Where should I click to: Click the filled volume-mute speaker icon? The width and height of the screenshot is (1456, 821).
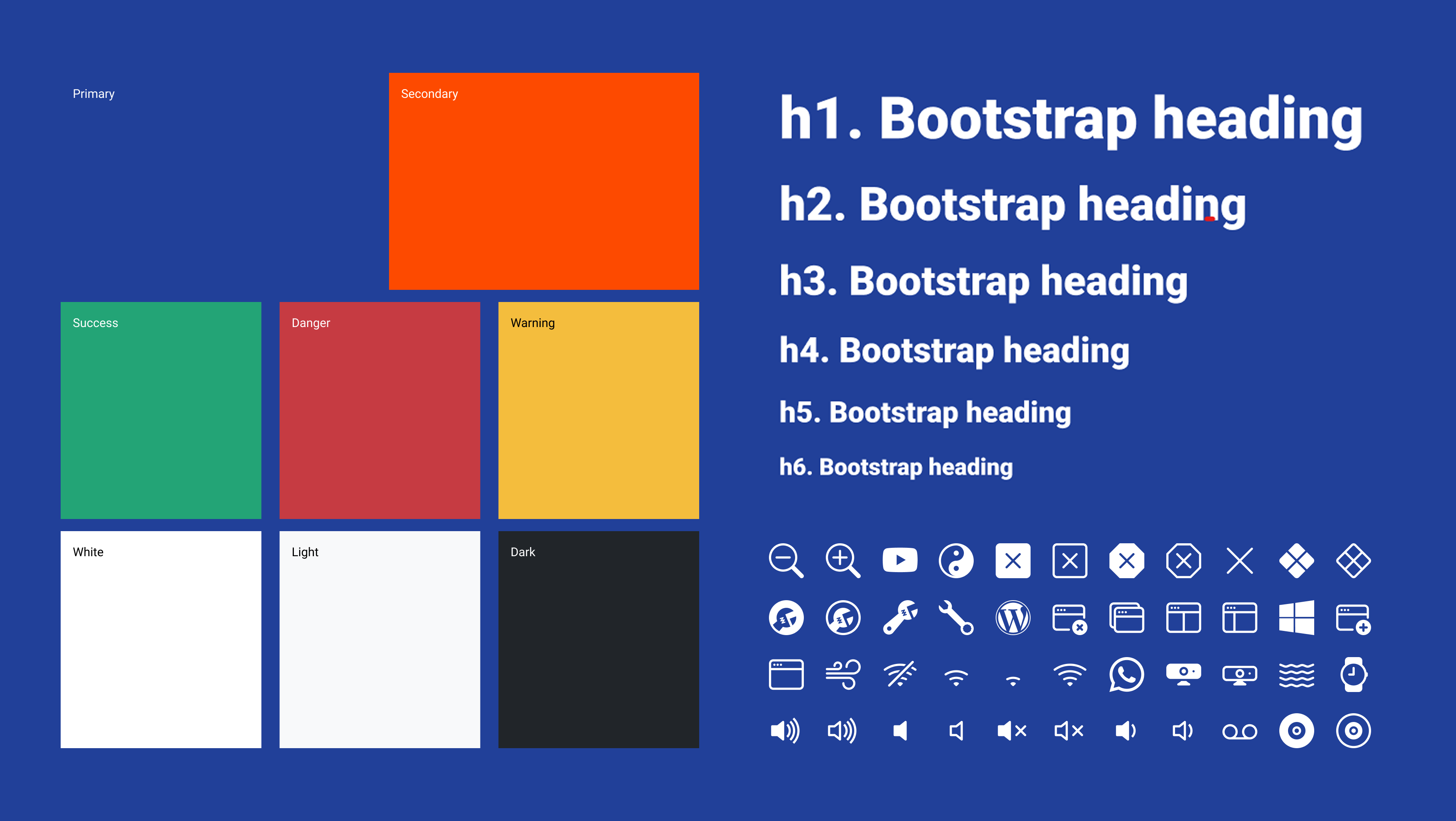(1012, 731)
